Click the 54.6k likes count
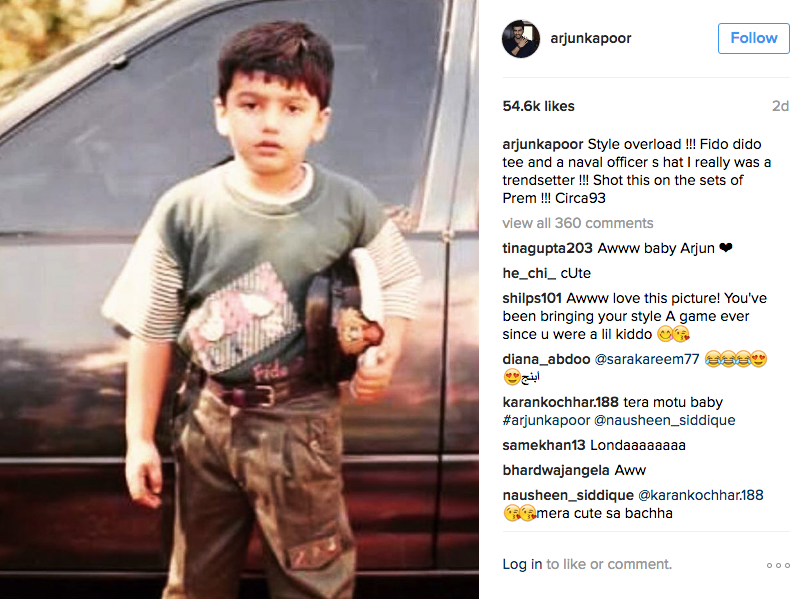Viewport: 797px width, 599px height. [538, 106]
